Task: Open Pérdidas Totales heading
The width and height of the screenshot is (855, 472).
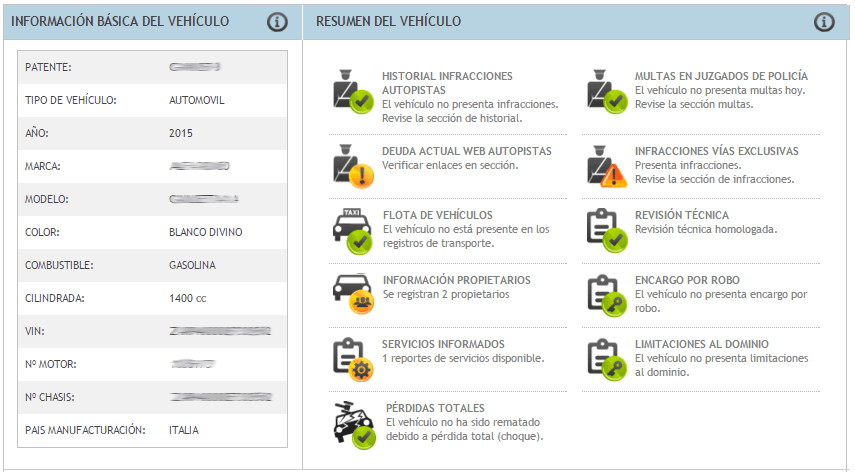Action: [435, 408]
